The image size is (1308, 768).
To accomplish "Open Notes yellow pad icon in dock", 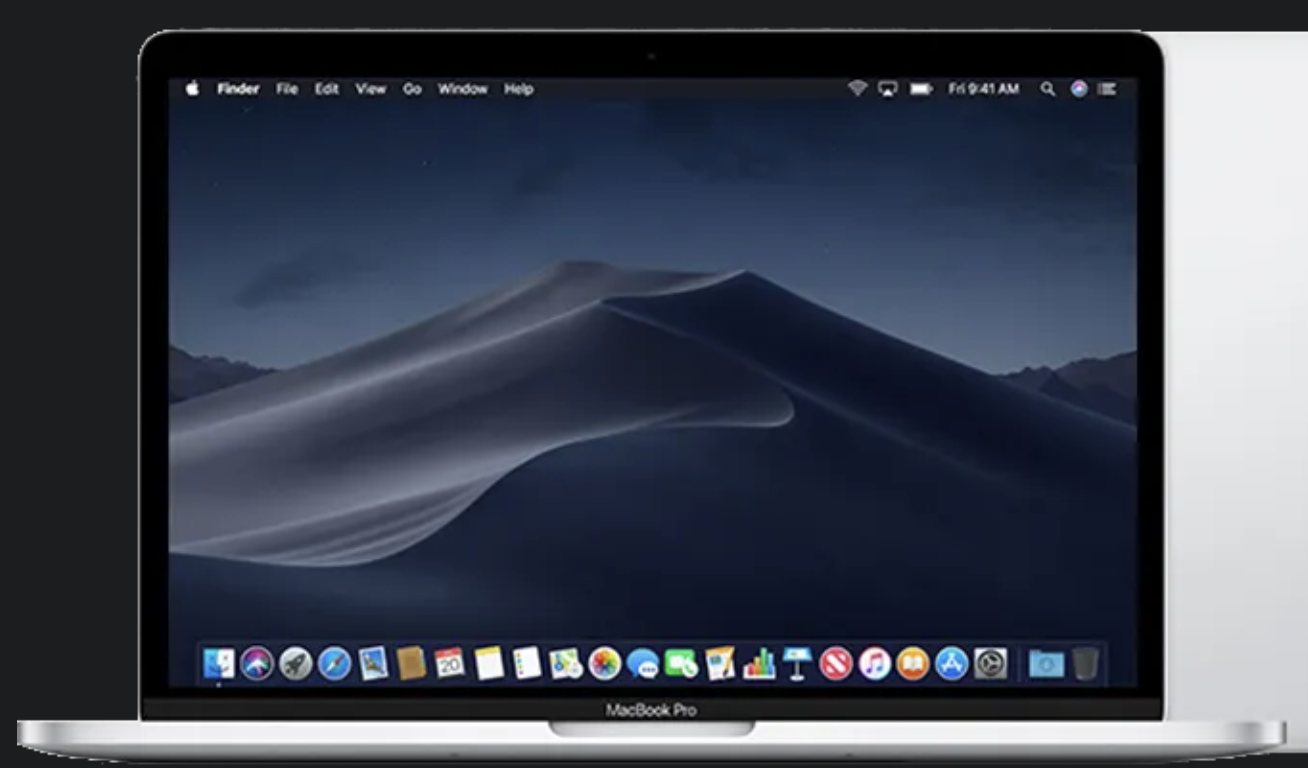I will (x=489, y=663).
